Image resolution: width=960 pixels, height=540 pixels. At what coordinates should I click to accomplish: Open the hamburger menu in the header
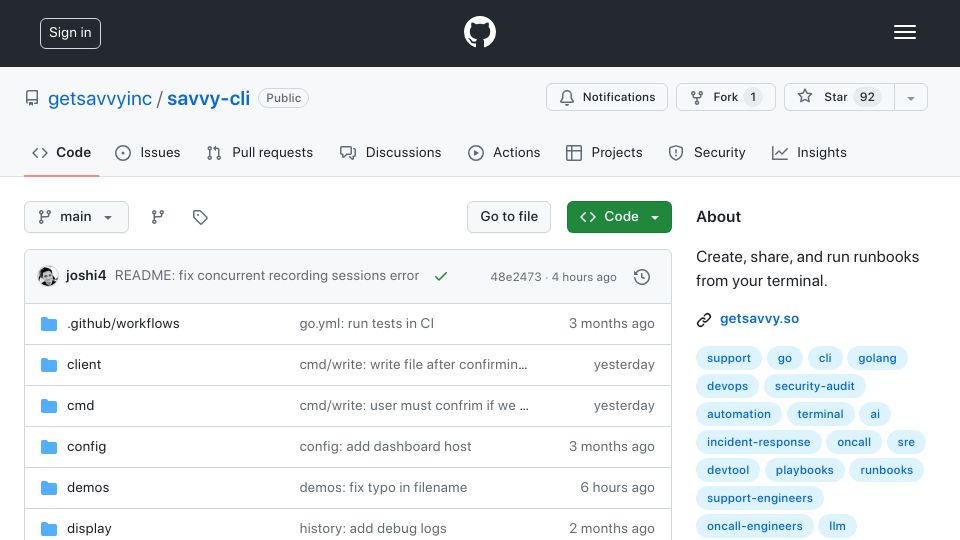click(904, 32)
